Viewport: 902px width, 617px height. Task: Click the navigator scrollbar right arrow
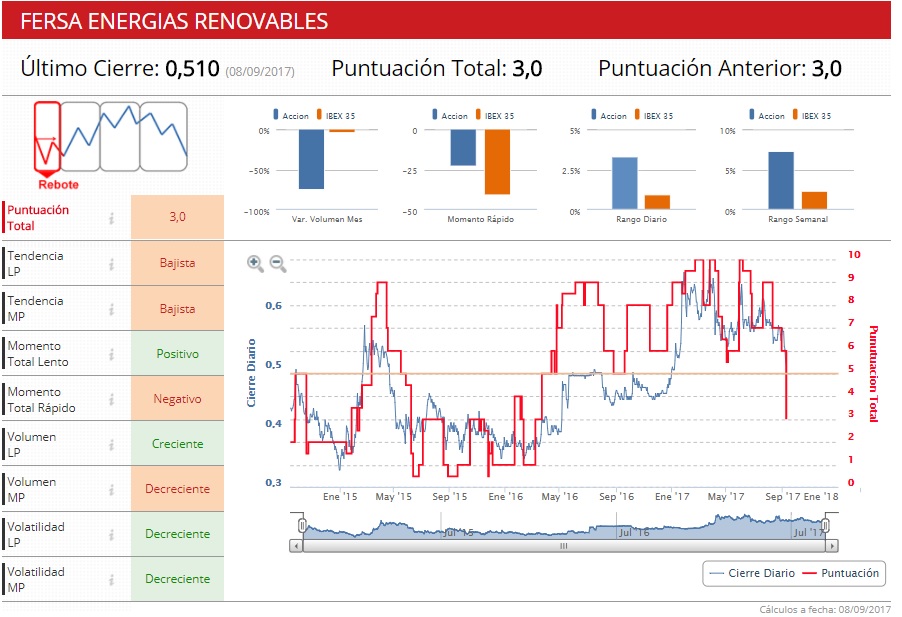(832, 546)
